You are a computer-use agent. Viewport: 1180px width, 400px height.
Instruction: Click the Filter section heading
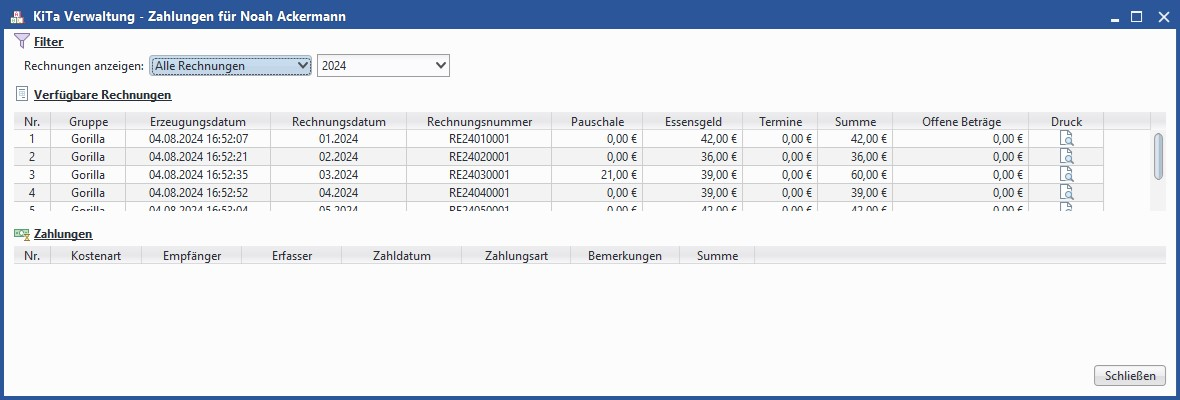(48, 42)
